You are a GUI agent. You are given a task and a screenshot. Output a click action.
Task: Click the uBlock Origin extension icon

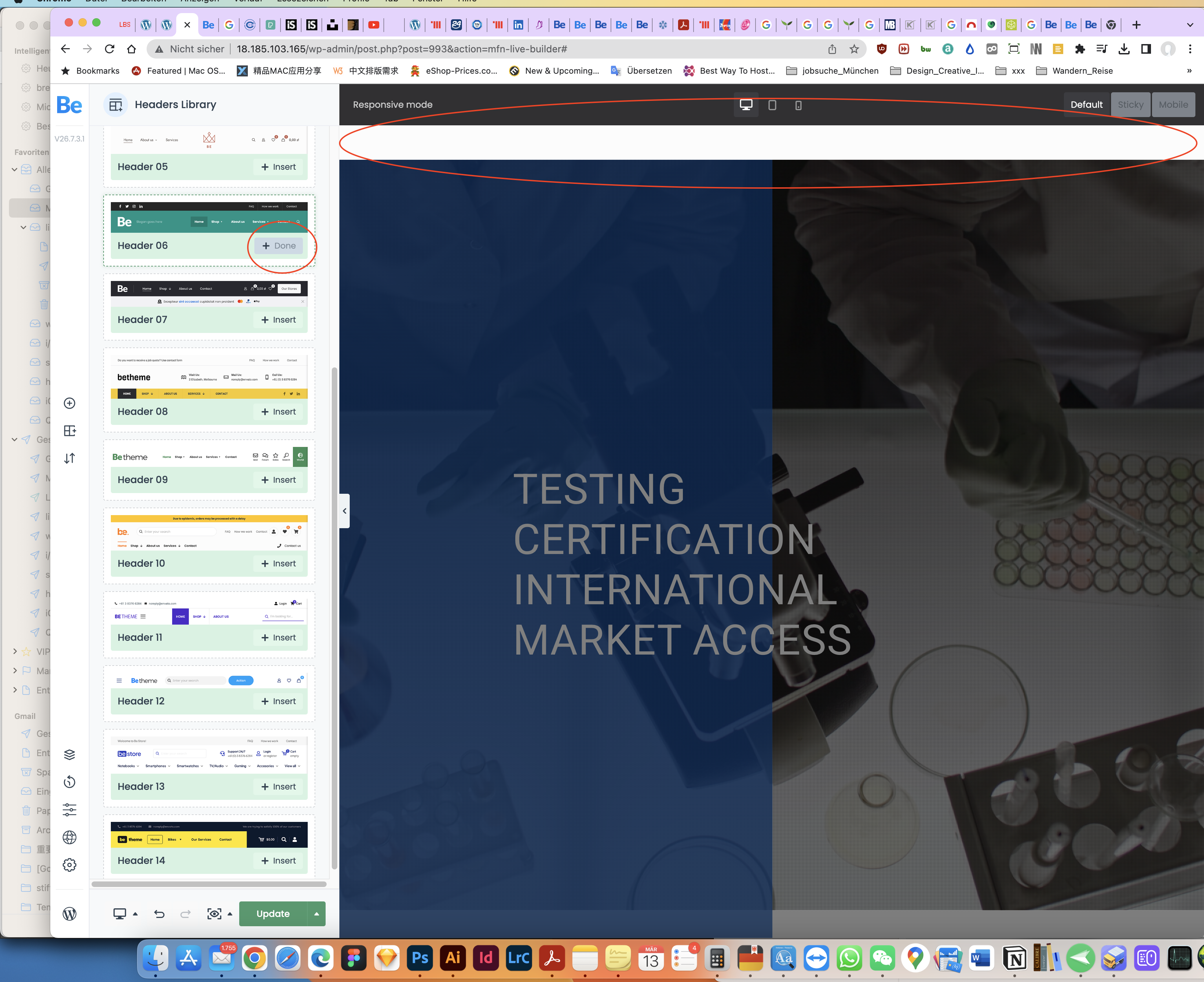pos(881,49)
